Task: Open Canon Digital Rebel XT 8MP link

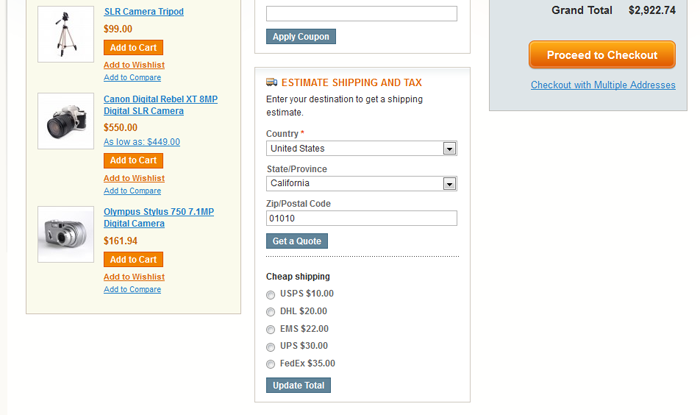Action: [x=161, y=105]
